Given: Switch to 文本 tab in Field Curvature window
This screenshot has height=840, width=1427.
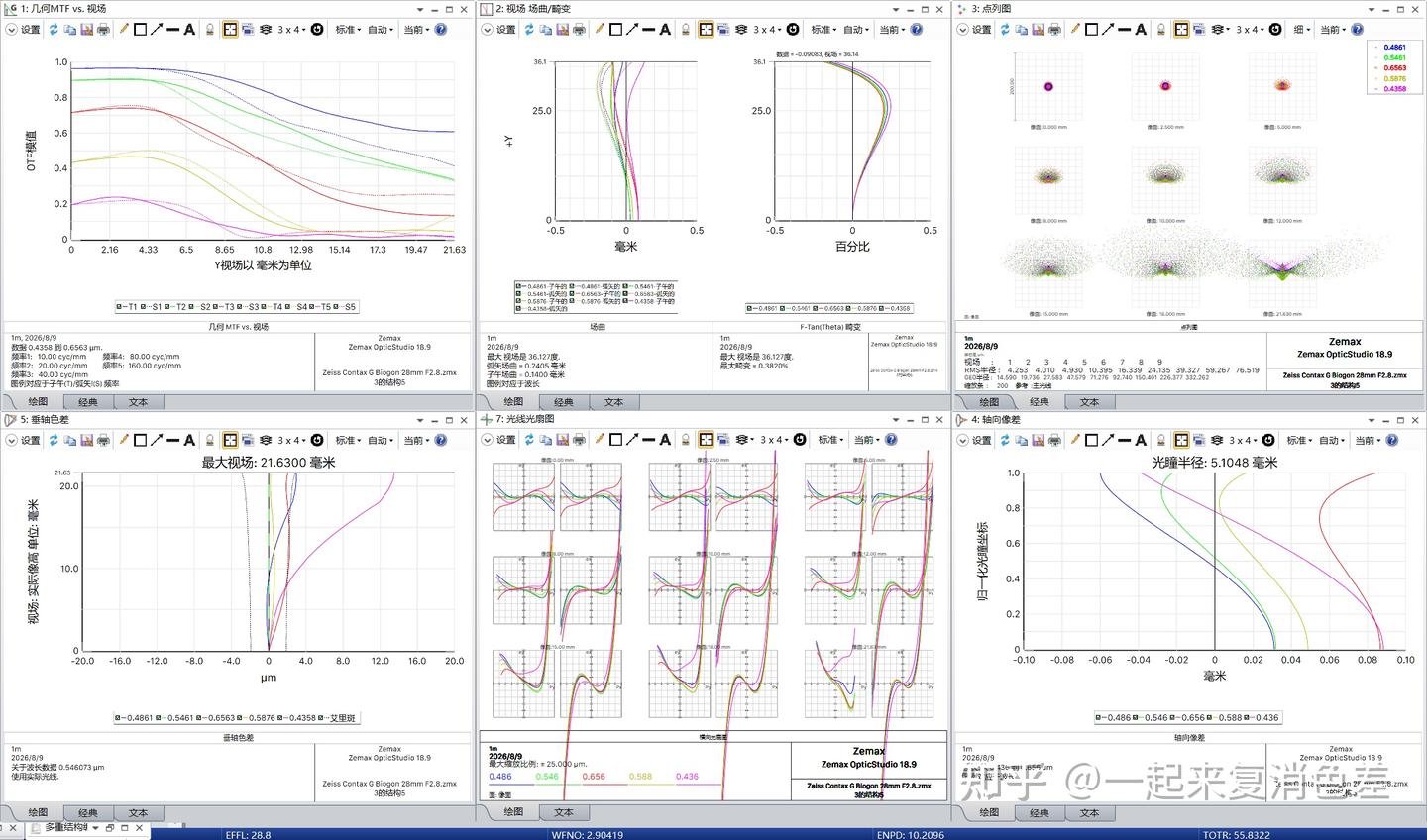Looking at the screenshot, I should coord(613,402).
